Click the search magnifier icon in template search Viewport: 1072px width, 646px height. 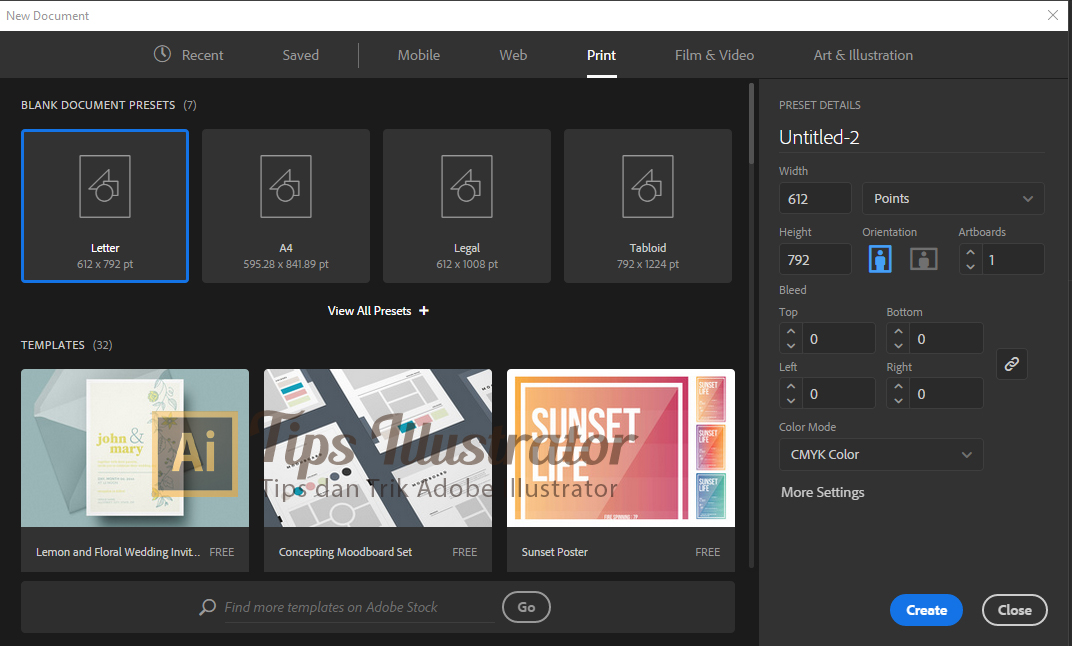pyautogui.click(x=207, y=607)
